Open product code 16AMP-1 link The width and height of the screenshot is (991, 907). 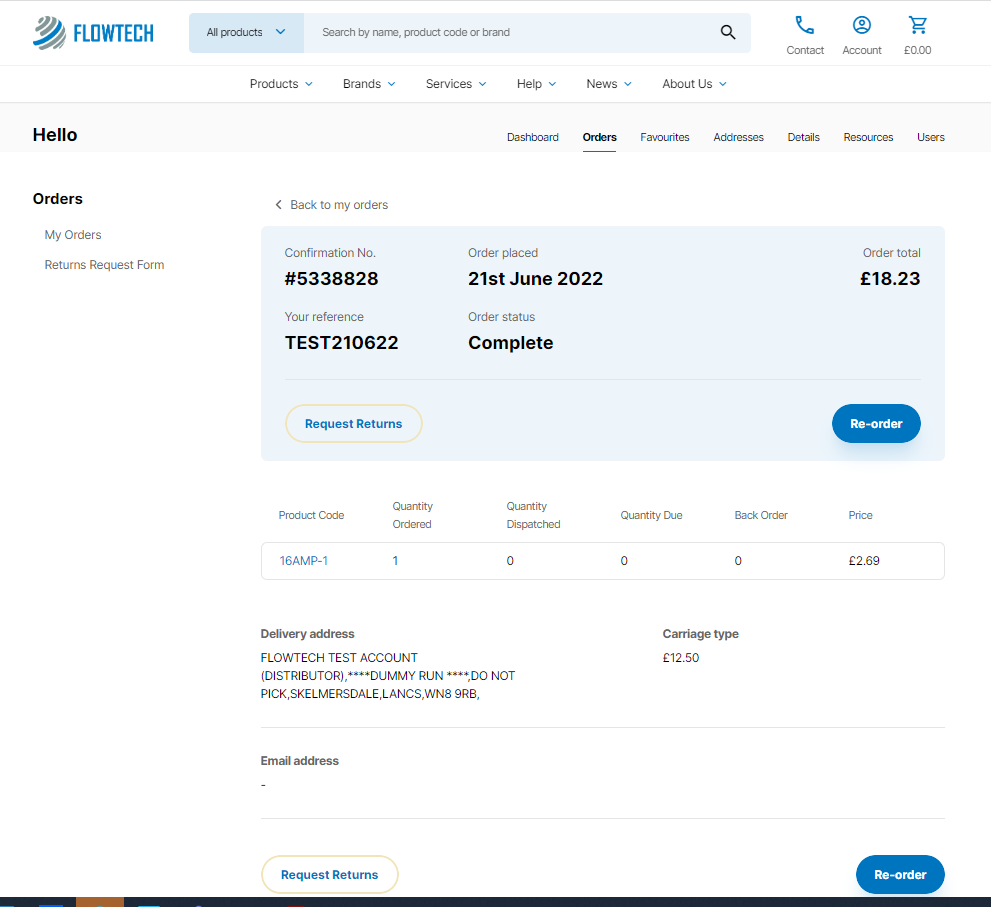(x=303, y=561)
